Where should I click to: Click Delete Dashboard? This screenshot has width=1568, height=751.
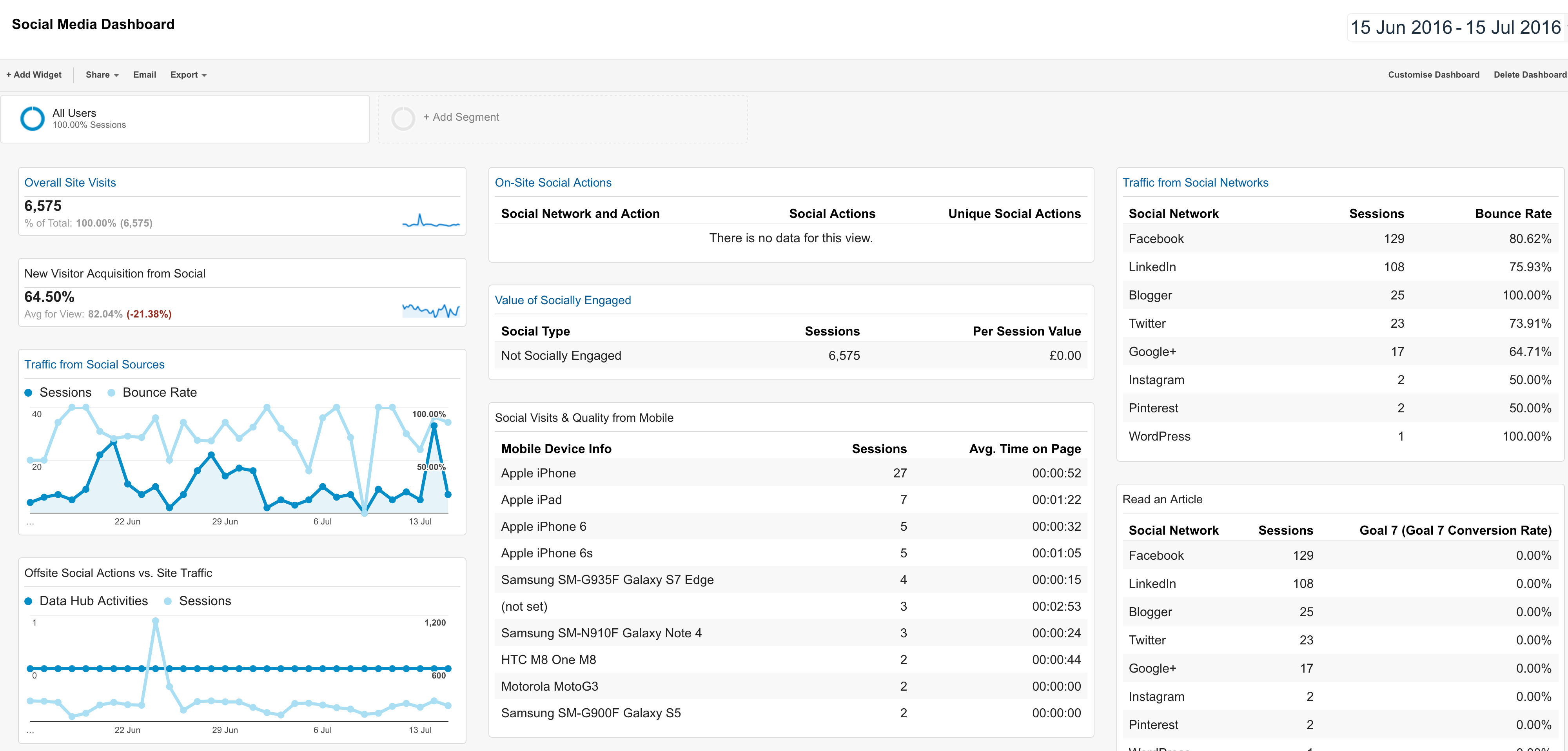[x=1530, y=75]
